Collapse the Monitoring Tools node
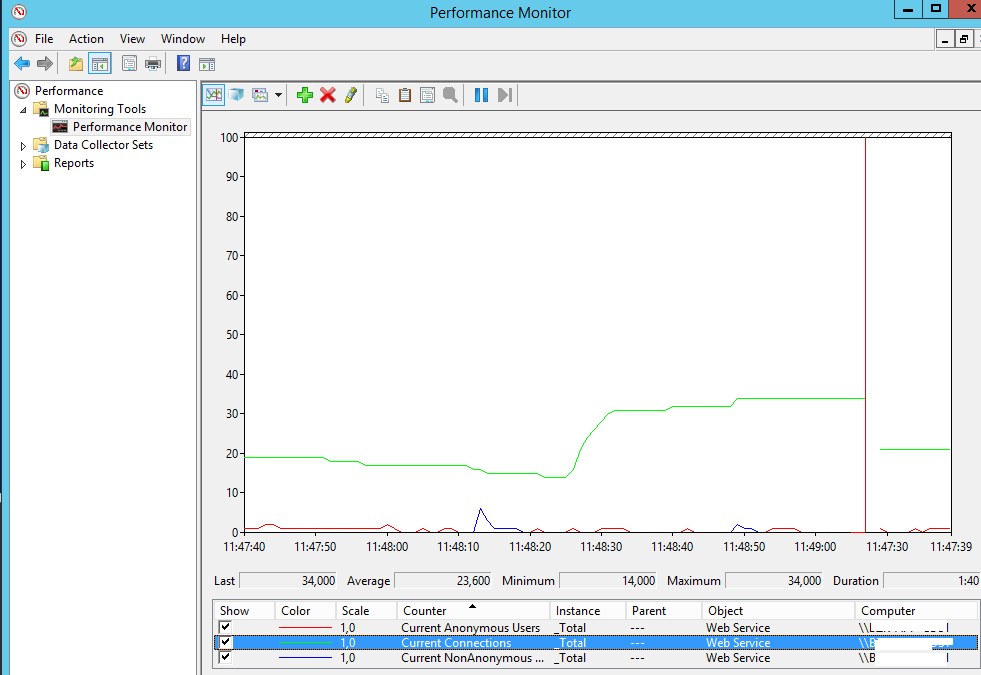This screenshot has height=675, width=981. 23,109
